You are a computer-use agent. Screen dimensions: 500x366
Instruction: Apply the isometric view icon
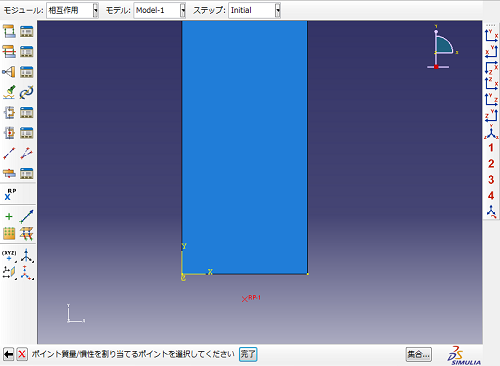pyautogui.click(x=491, y=132)
